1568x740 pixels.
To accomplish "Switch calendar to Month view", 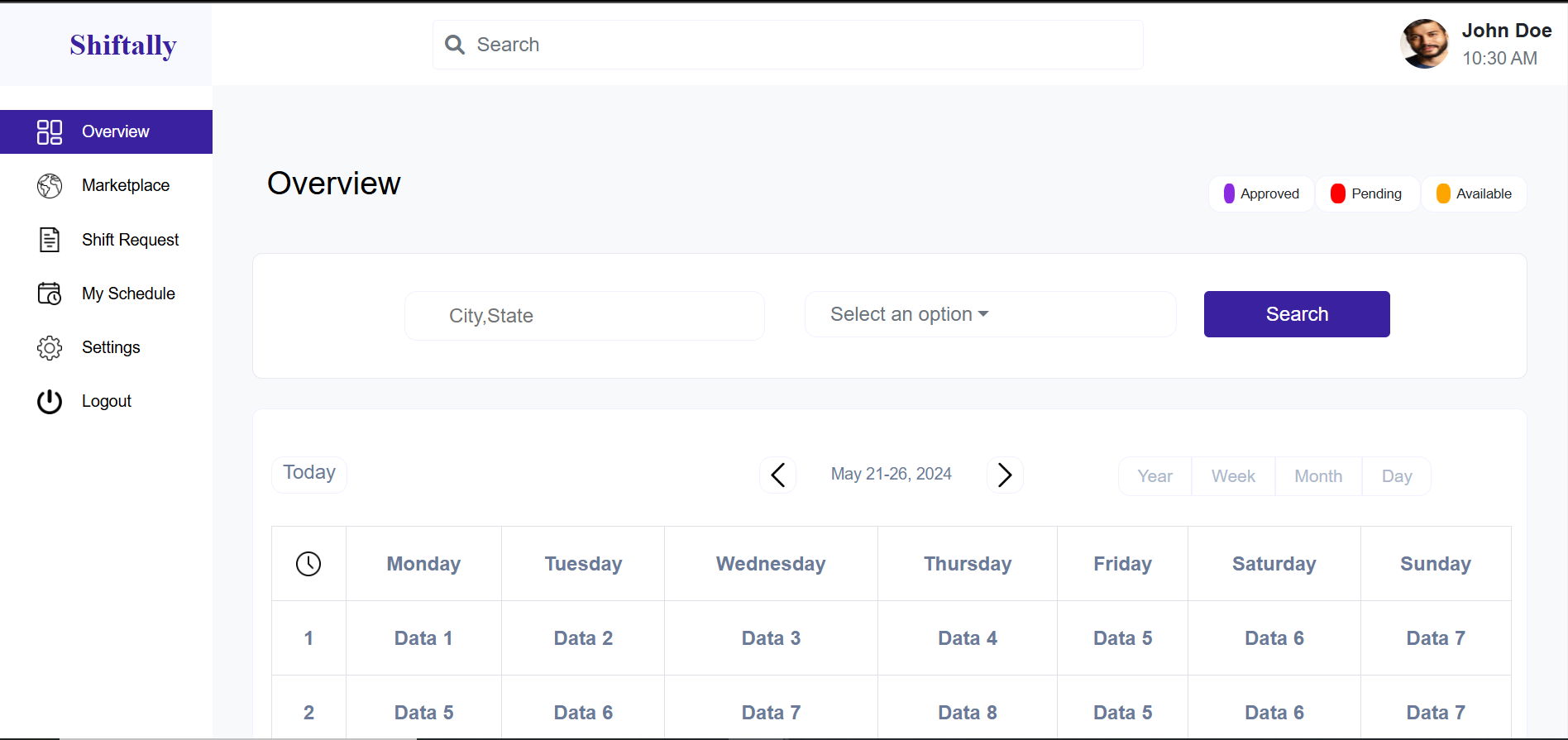I will click(1318, 476).
